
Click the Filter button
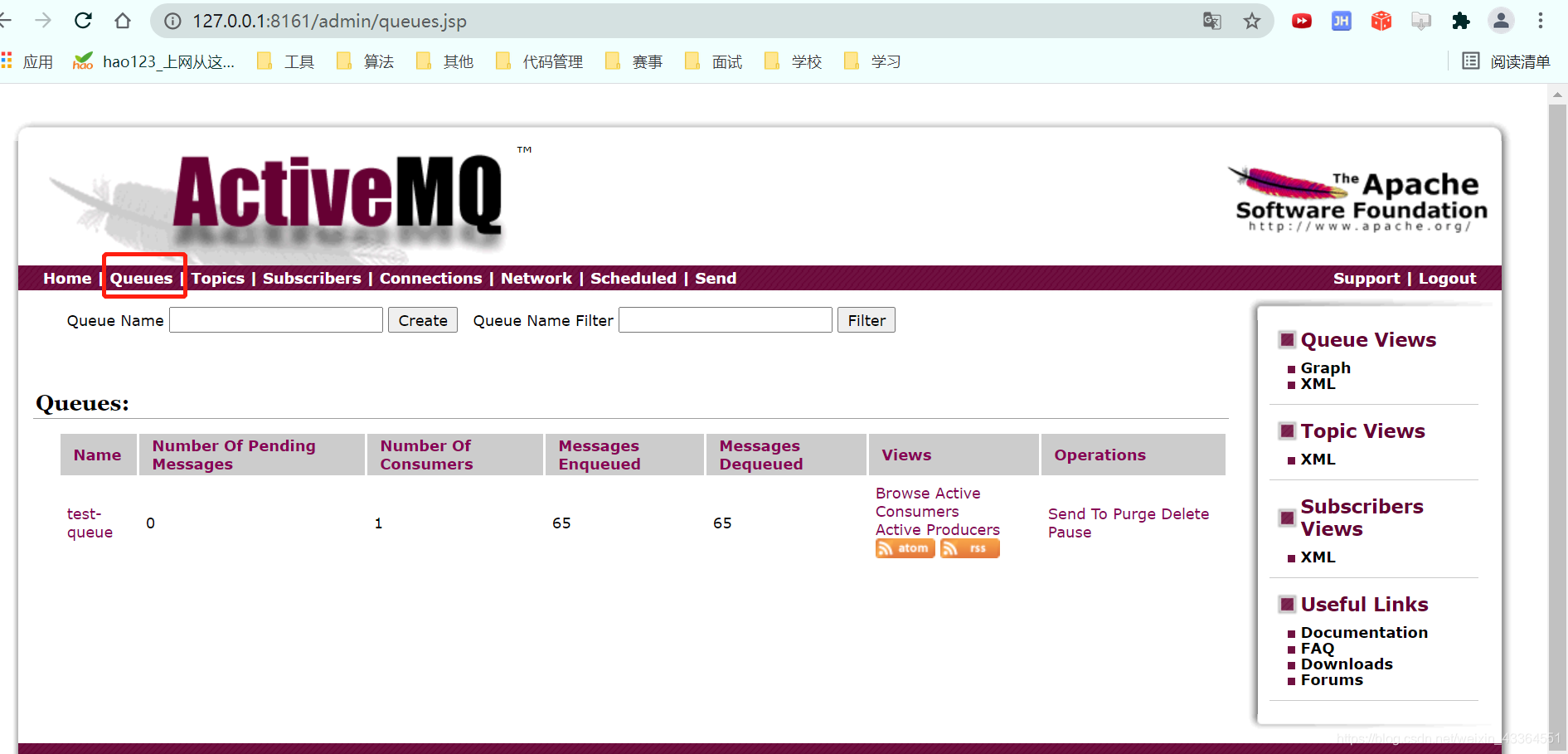867,320
